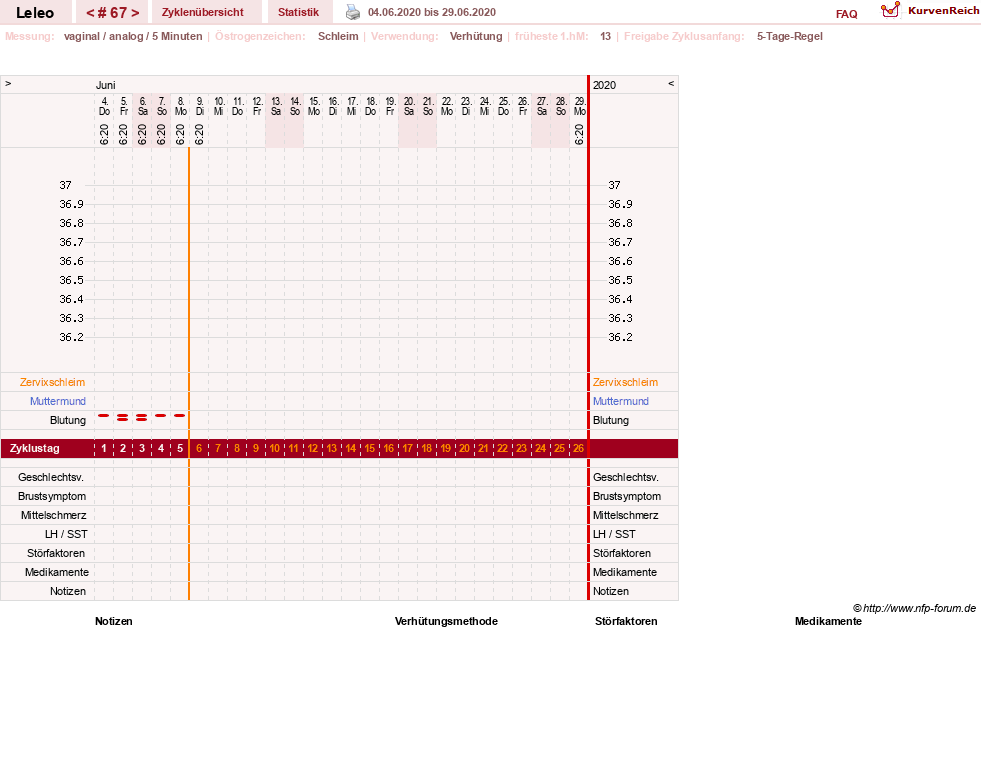Screen dimensions: 981x780
Task: Click the right Mittelschmerz row label
Action: [626, 515]
